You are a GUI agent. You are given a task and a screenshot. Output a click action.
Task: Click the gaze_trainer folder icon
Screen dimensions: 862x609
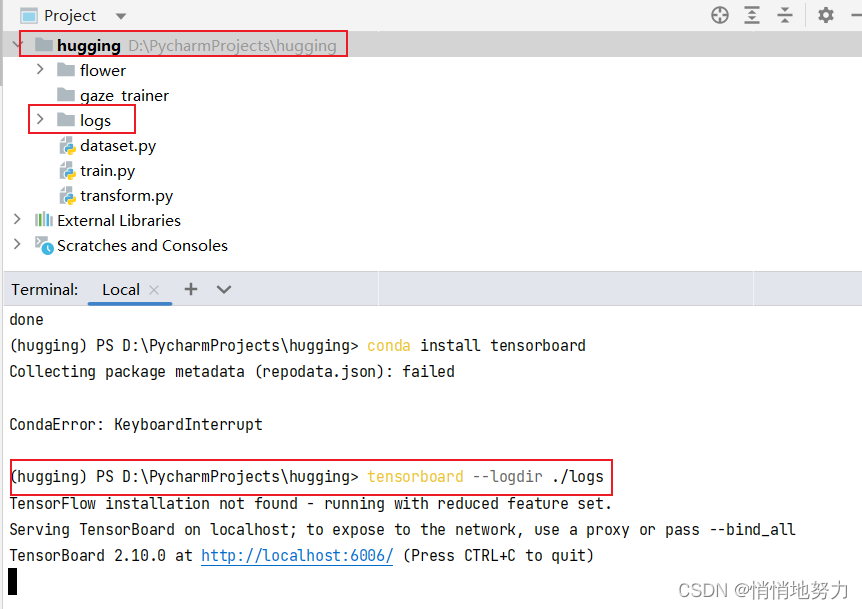pyautogui.click(x=66, y=95)
